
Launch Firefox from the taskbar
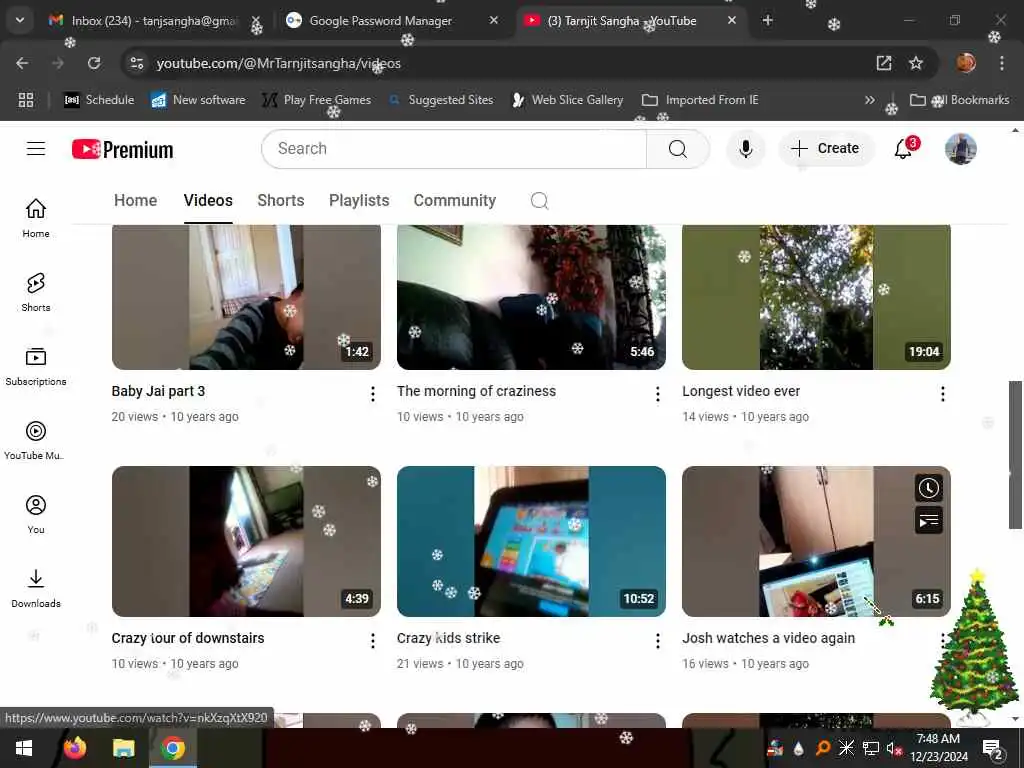tap(74, 748)
